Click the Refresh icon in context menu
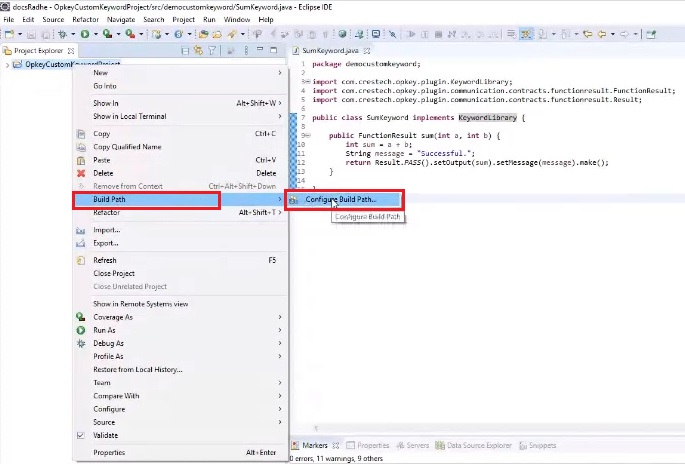This screenshot has height=464, width=685. pos(82,260)
